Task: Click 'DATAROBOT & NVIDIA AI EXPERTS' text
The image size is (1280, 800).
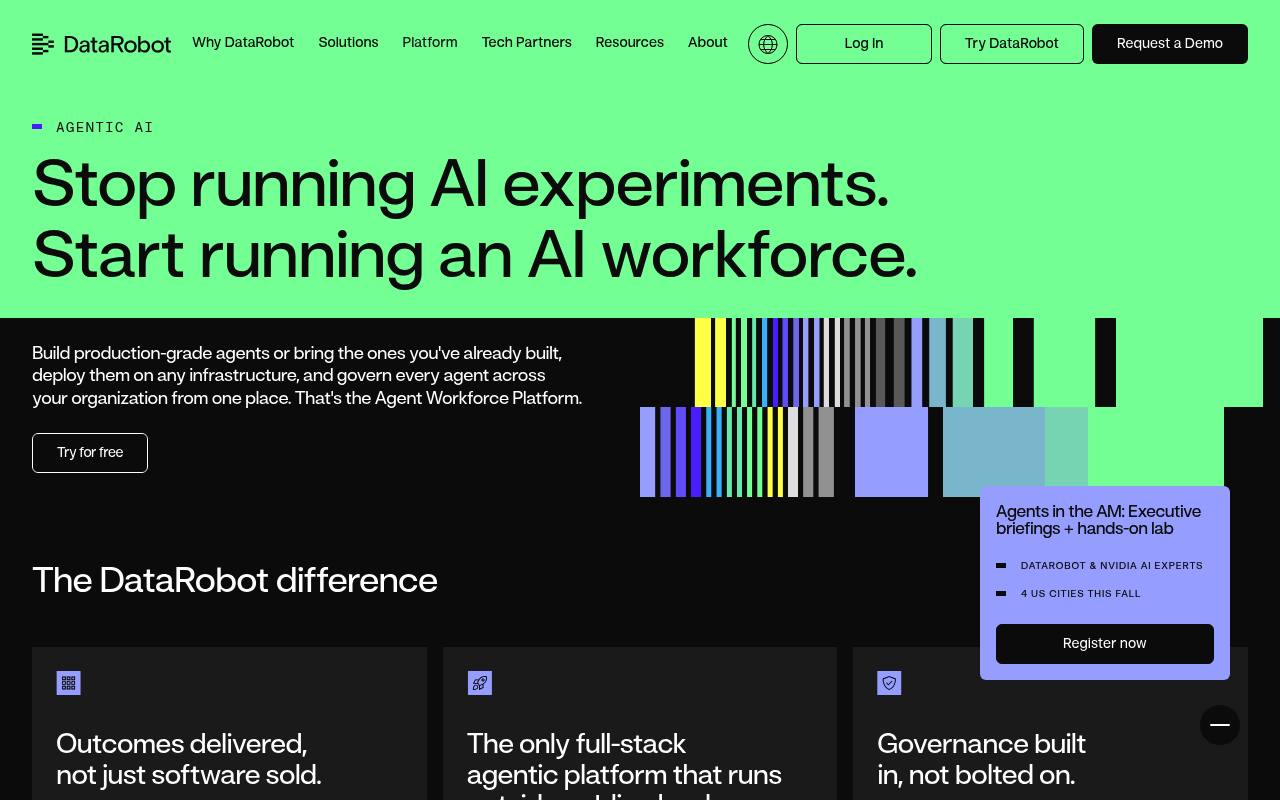Action: pos(1112,566)
